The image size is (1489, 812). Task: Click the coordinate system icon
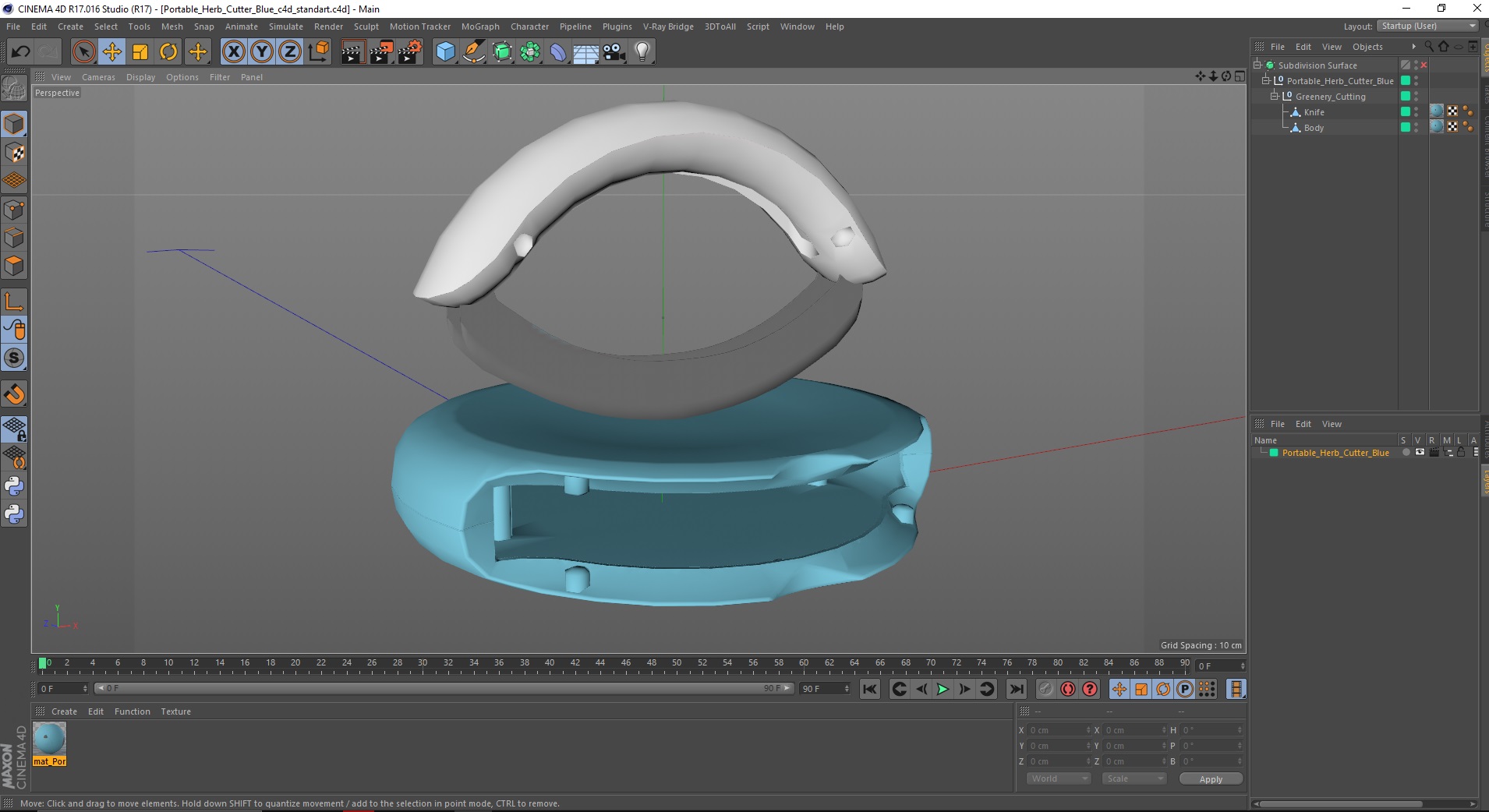pyautogui.click(x=318, y=52)
